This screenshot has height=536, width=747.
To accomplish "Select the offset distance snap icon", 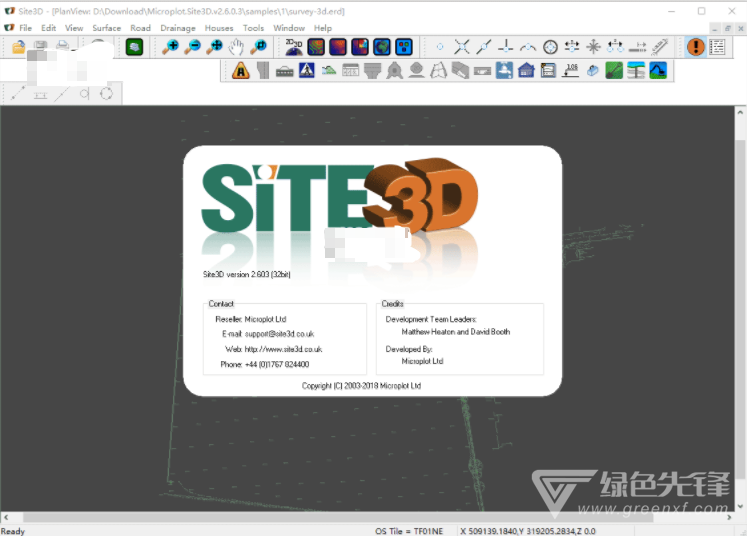I will (x=572, y=47).
